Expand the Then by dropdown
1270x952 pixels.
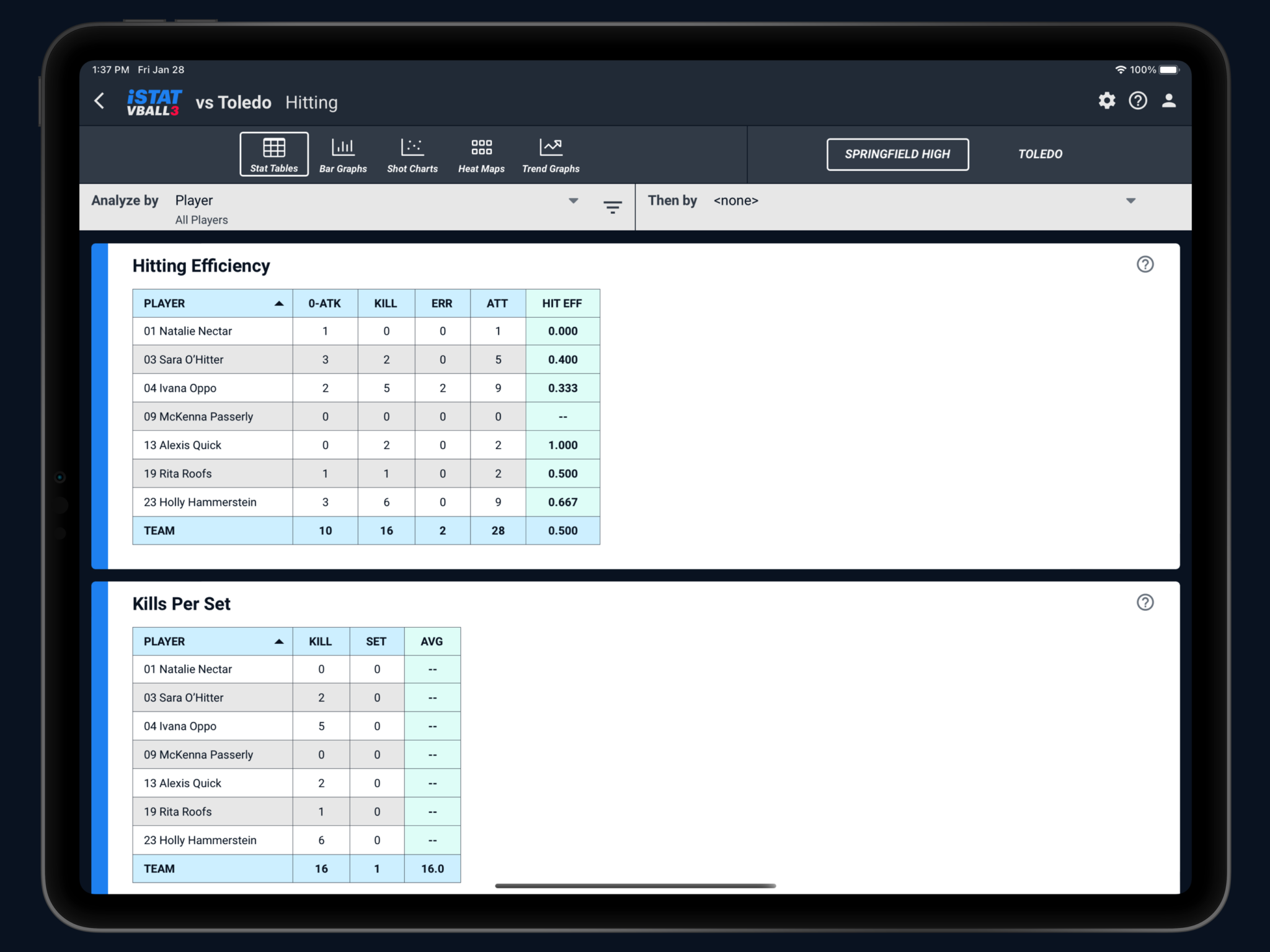[x=1130, y=201]
